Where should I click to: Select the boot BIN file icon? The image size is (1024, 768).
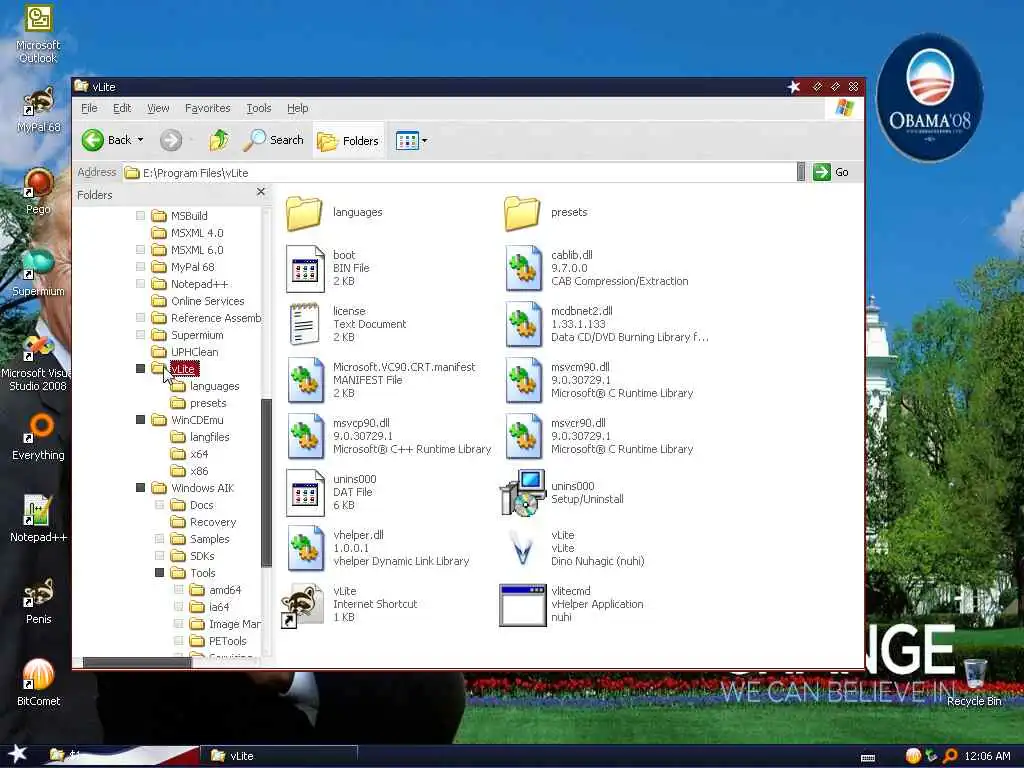pyautogui.click(x=305, y=268)
